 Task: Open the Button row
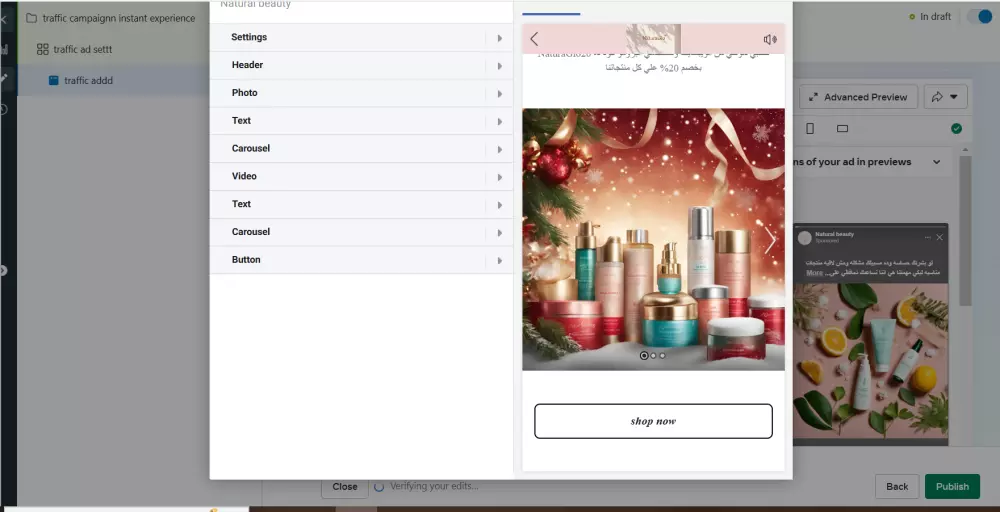[361, 260]
